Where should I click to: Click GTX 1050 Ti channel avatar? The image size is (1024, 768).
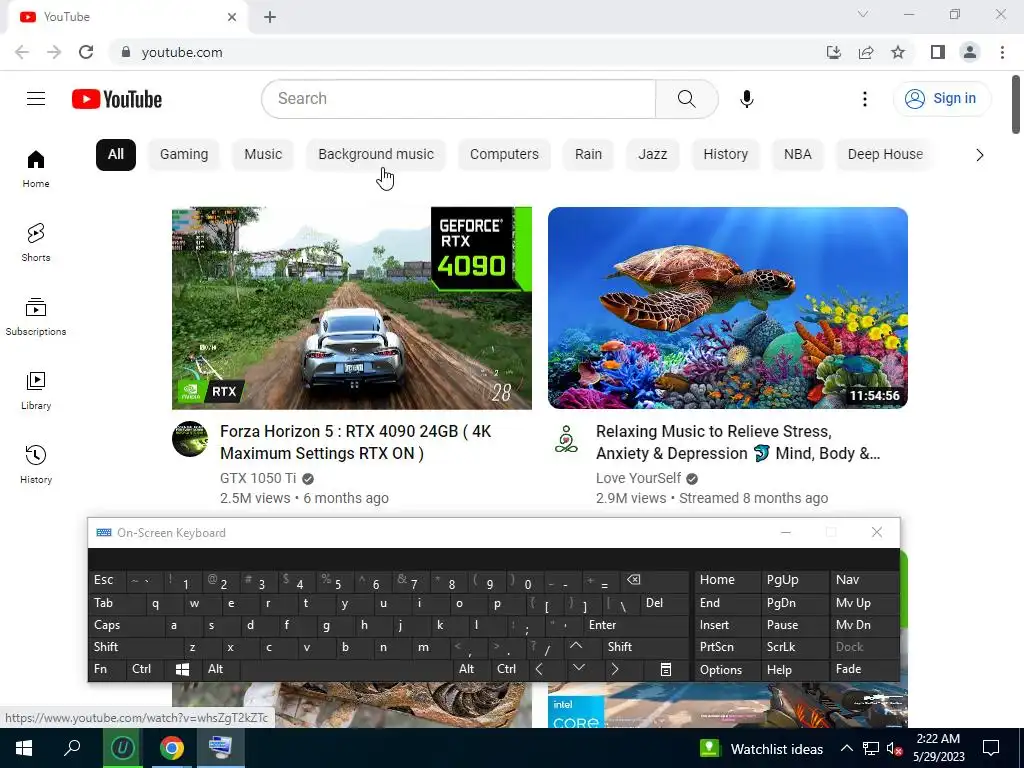click(190, 439)
